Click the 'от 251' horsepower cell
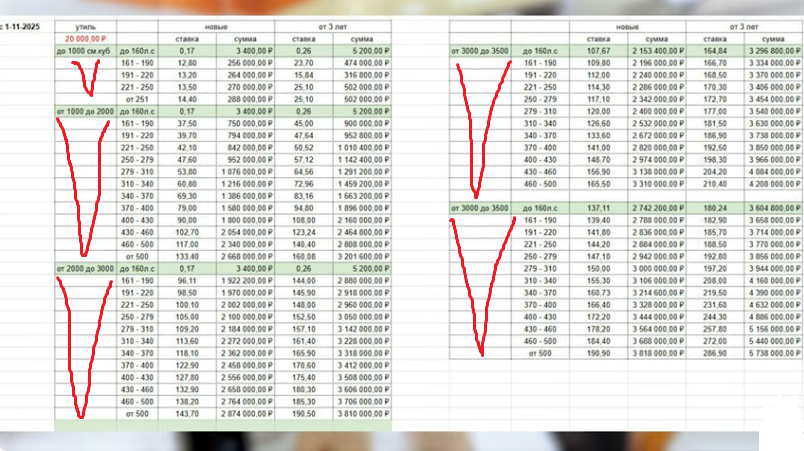The height and width of the screenshot is (451, 804). point(137,99)
